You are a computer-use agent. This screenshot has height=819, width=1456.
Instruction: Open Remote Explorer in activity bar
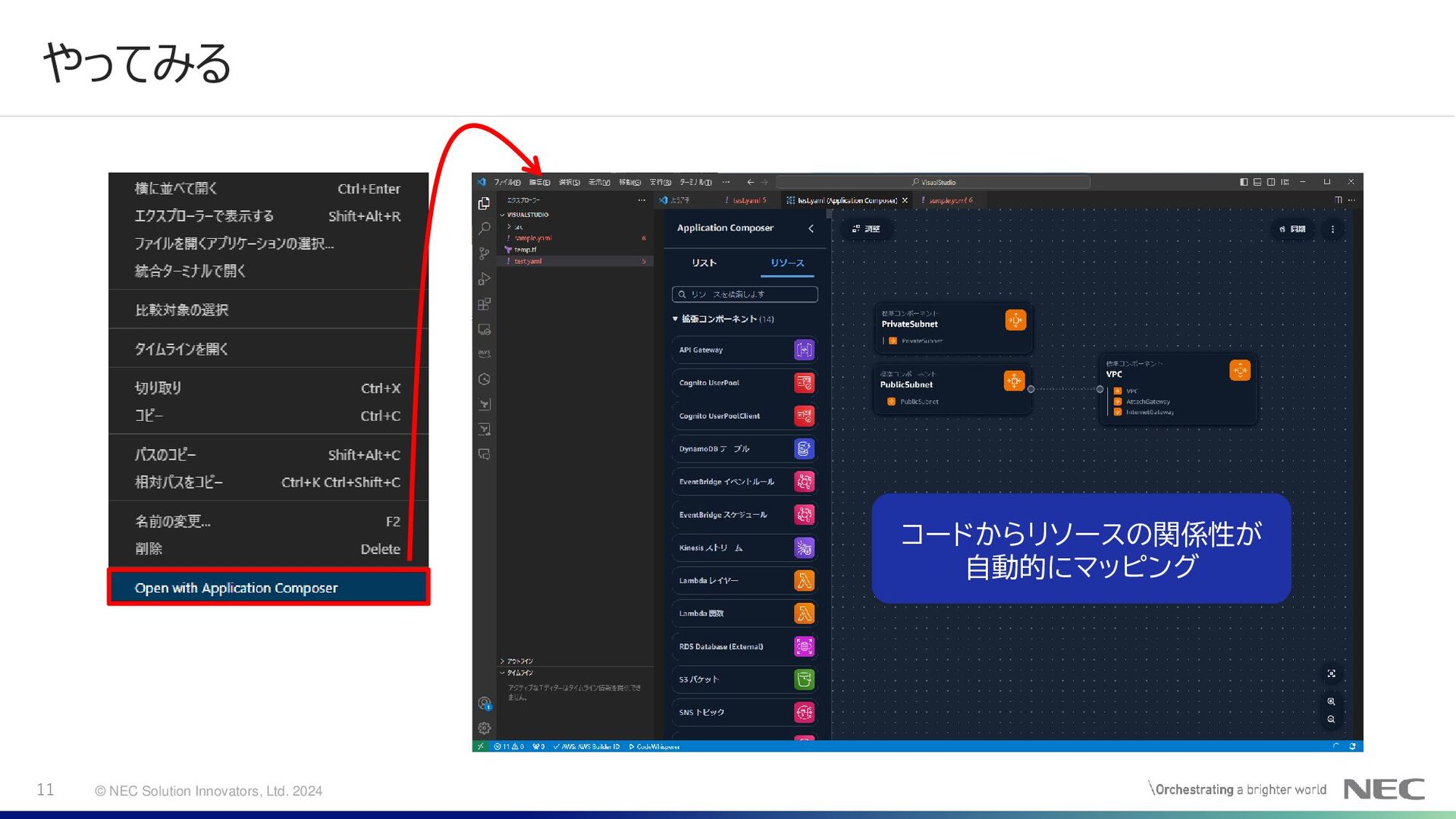[484, 329]
